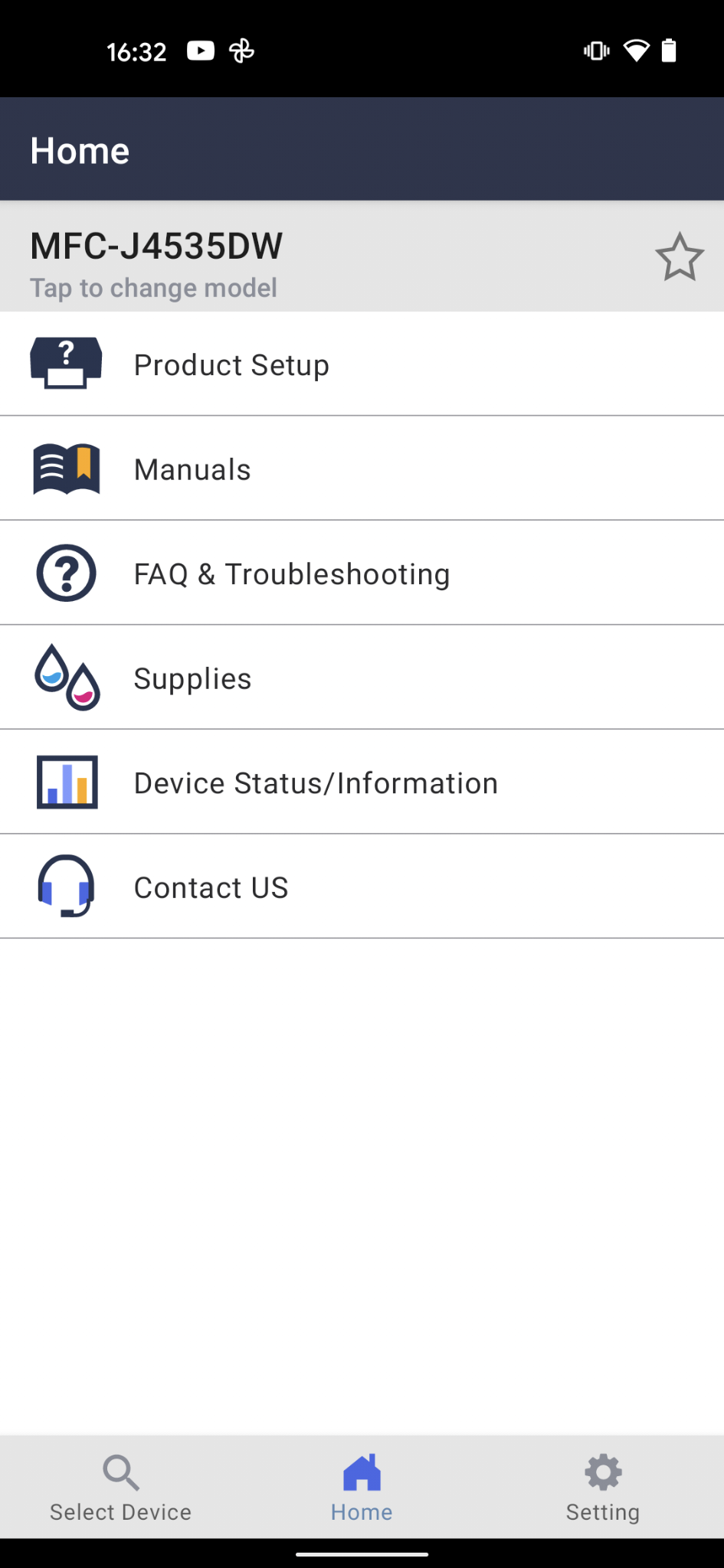
Task: Switch to the Home tab
Action: (x=362, y=1488)
